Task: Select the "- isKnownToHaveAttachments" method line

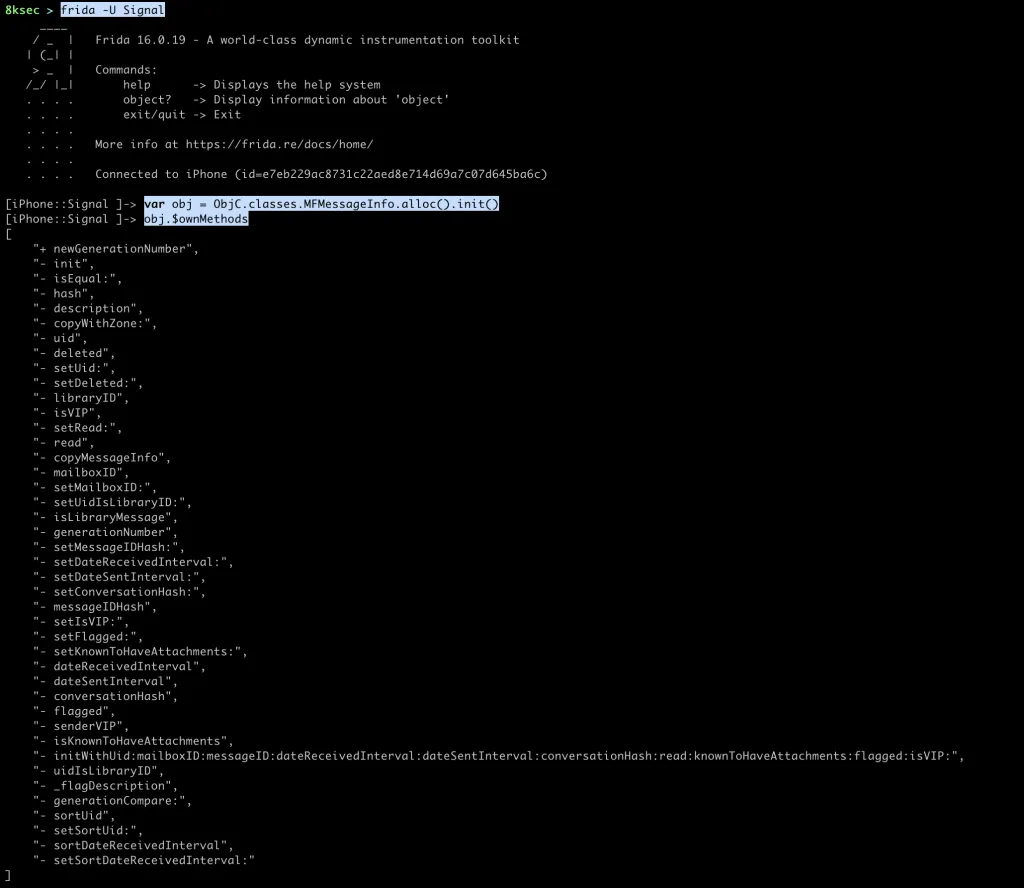Action: click(x=133, y=741)
